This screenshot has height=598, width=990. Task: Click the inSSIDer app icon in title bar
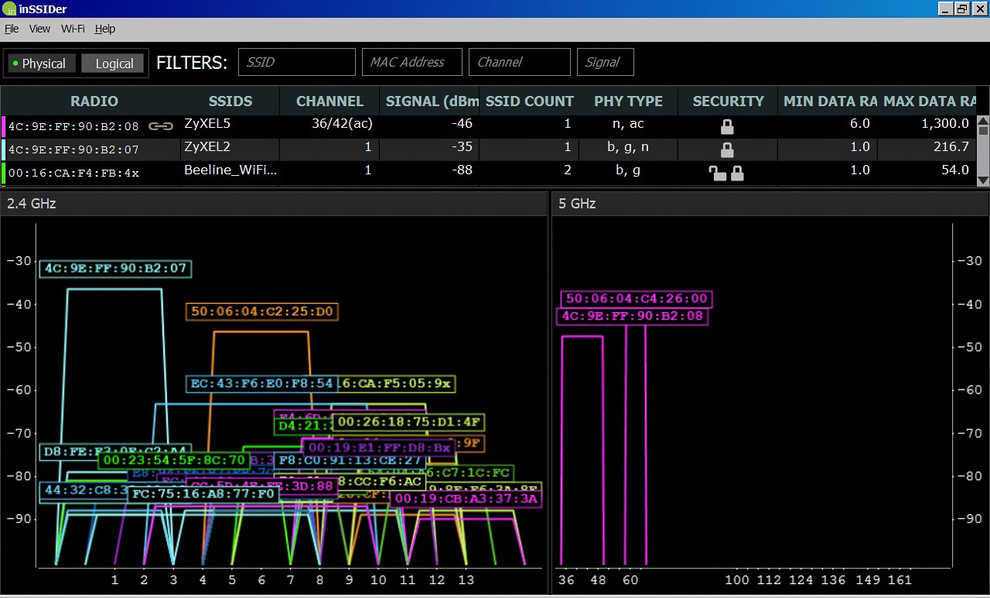coord(9,9)
